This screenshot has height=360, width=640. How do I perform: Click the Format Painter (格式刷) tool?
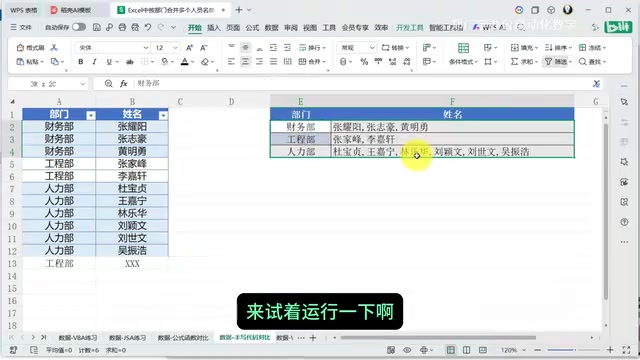[x=30, y=48]
